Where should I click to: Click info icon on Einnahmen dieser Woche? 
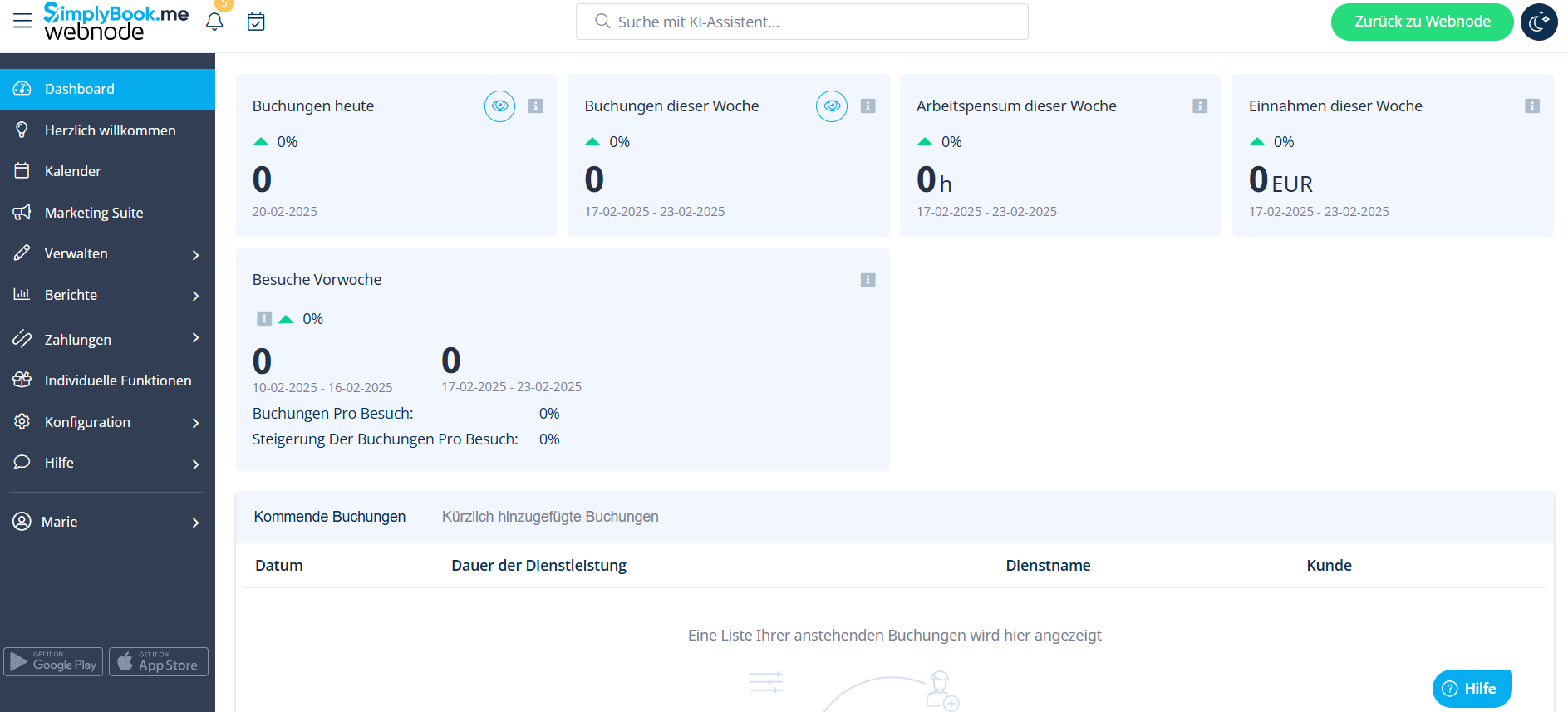click(x=1531, y=106)
